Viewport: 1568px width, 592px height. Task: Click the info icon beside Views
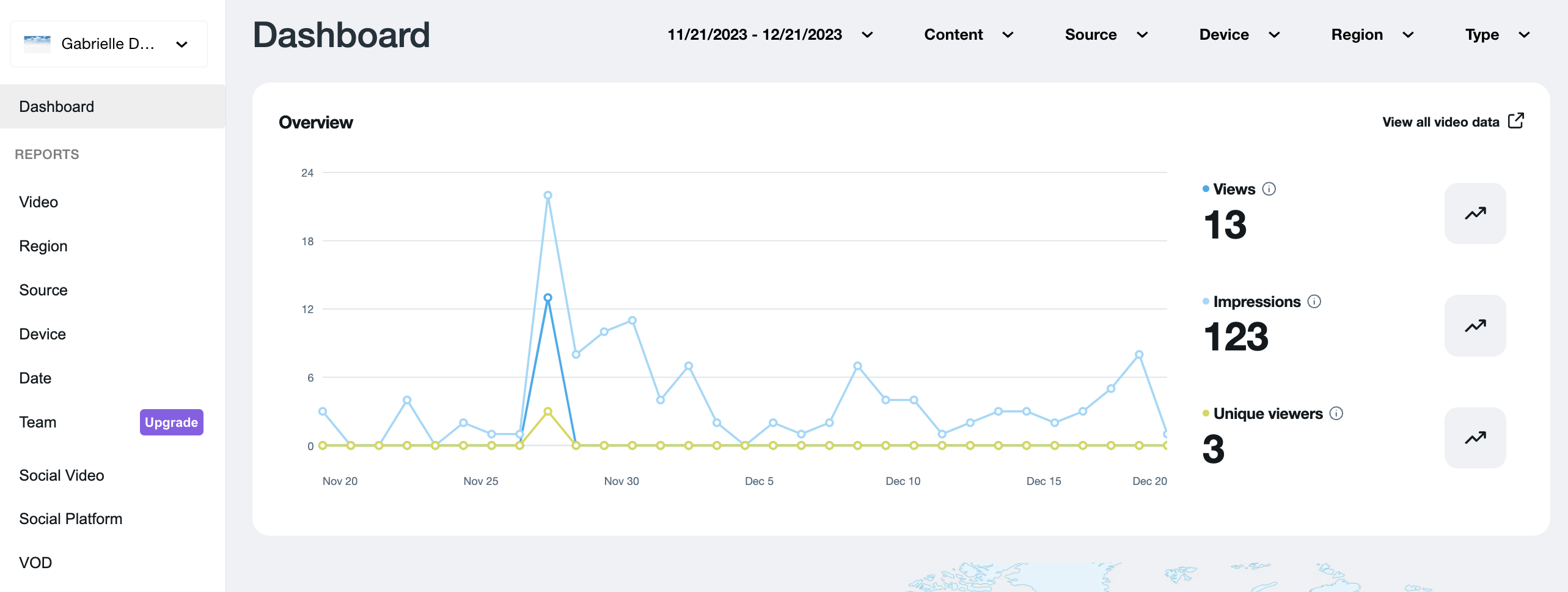click(x=1269, y=189)
